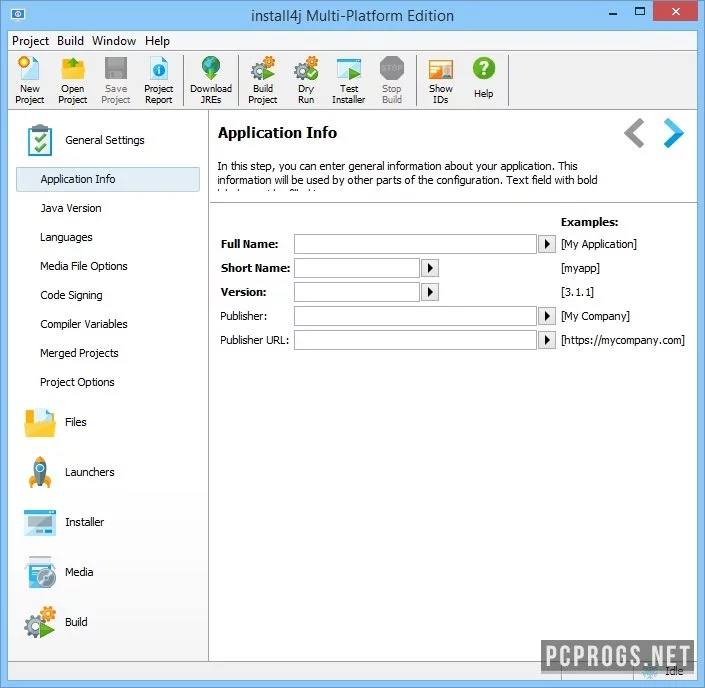705x688 pixels.
Task: Launch Test Installer
Action: [348, 80]
